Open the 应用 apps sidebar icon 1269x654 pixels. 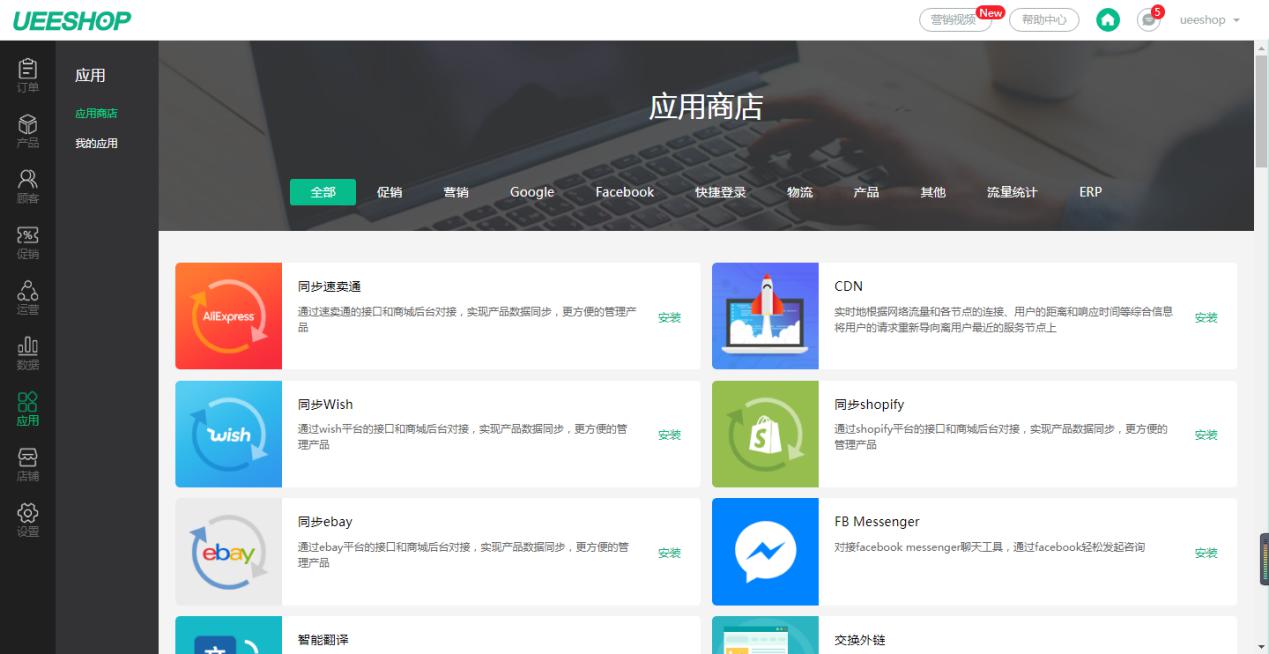(x=28, y=408)
